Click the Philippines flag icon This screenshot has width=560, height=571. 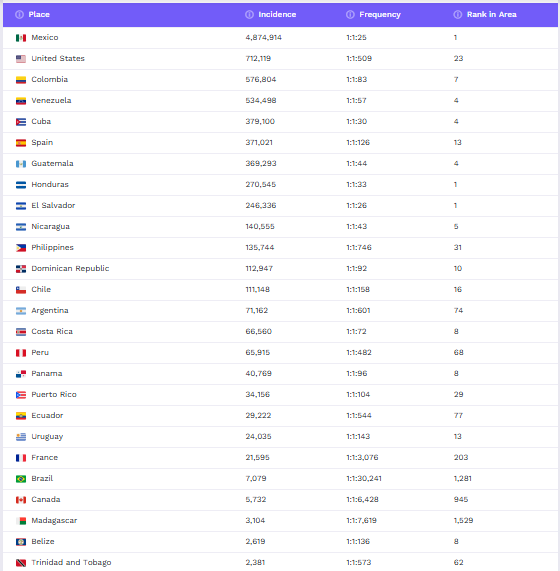tap(21, 248)
